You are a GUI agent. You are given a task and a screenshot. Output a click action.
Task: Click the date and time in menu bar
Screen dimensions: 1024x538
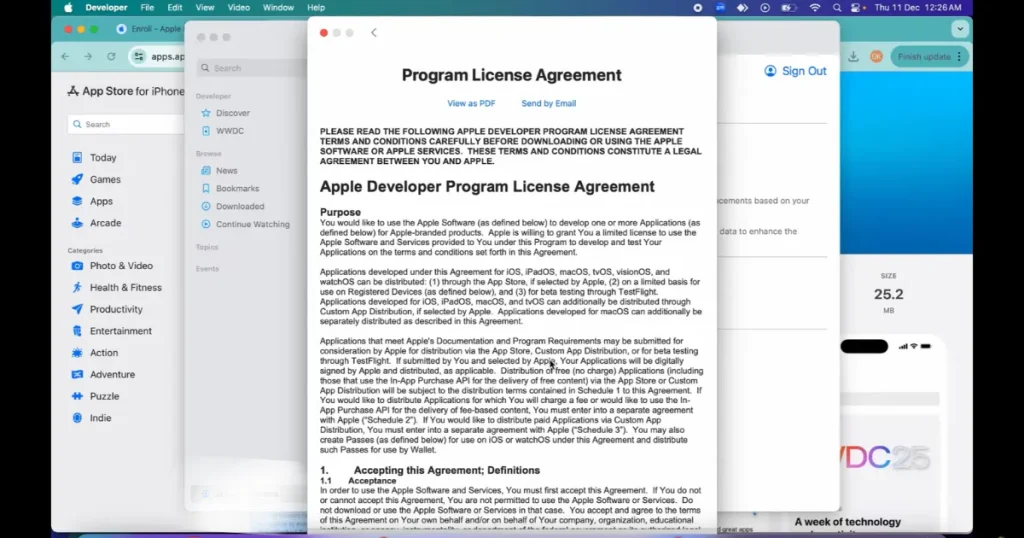918,8
